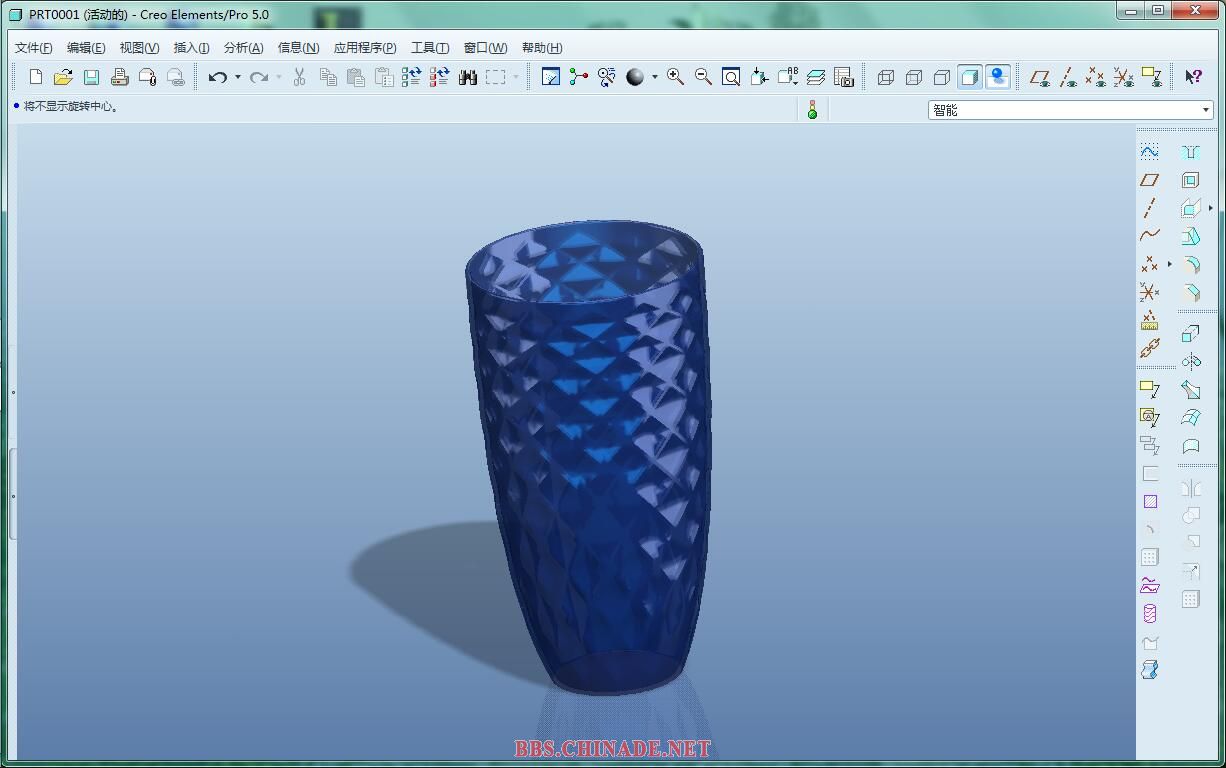Expand the appearance gallery arrow
Screen dimensions: 1226x768
point(655,77)
